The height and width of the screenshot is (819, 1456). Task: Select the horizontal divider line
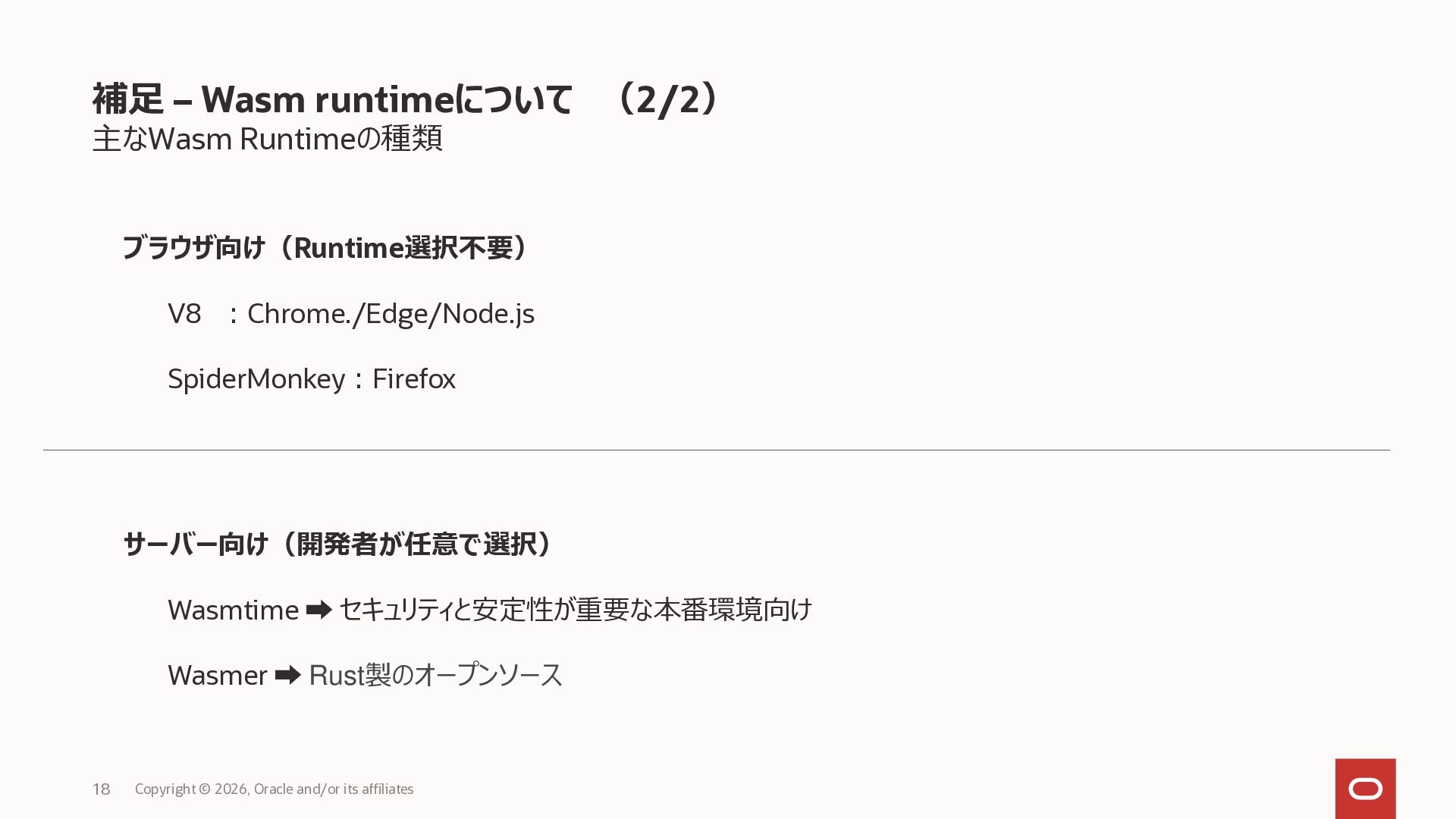point(716,450)
